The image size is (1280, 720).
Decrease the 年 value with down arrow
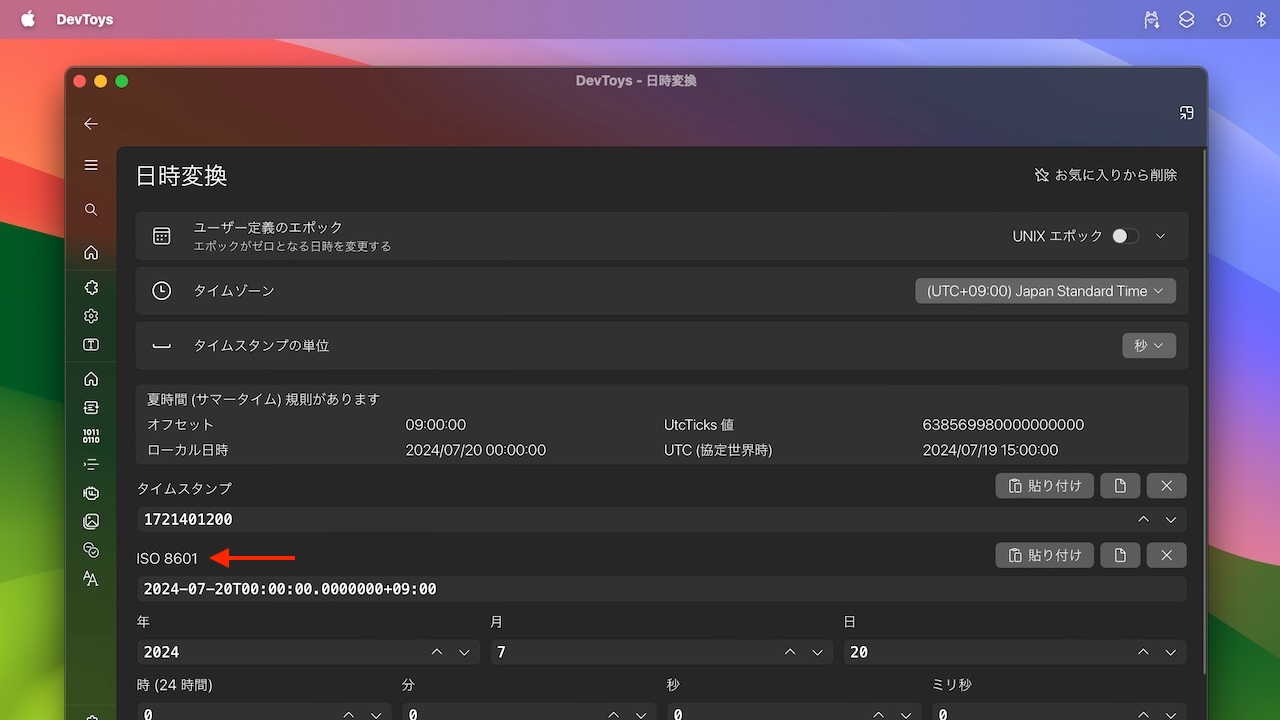click(464, 652)
